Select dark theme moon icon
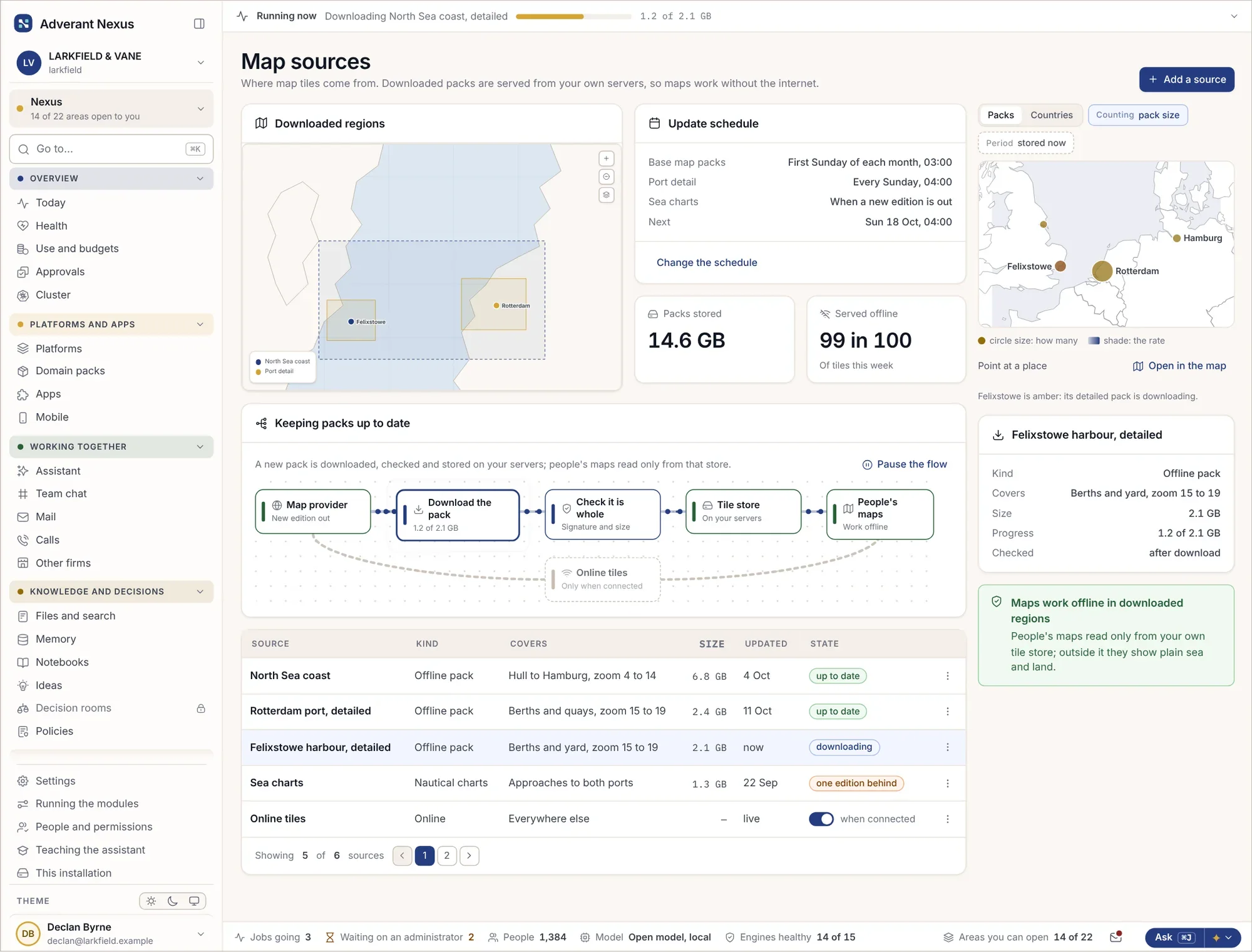This screenshot has height=952, width=1252. pos(173,901)
